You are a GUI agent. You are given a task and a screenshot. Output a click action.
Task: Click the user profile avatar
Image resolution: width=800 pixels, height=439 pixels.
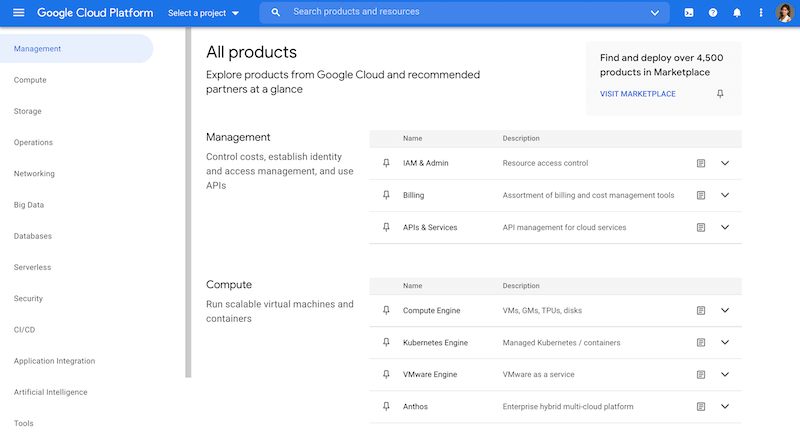(785, 13)
